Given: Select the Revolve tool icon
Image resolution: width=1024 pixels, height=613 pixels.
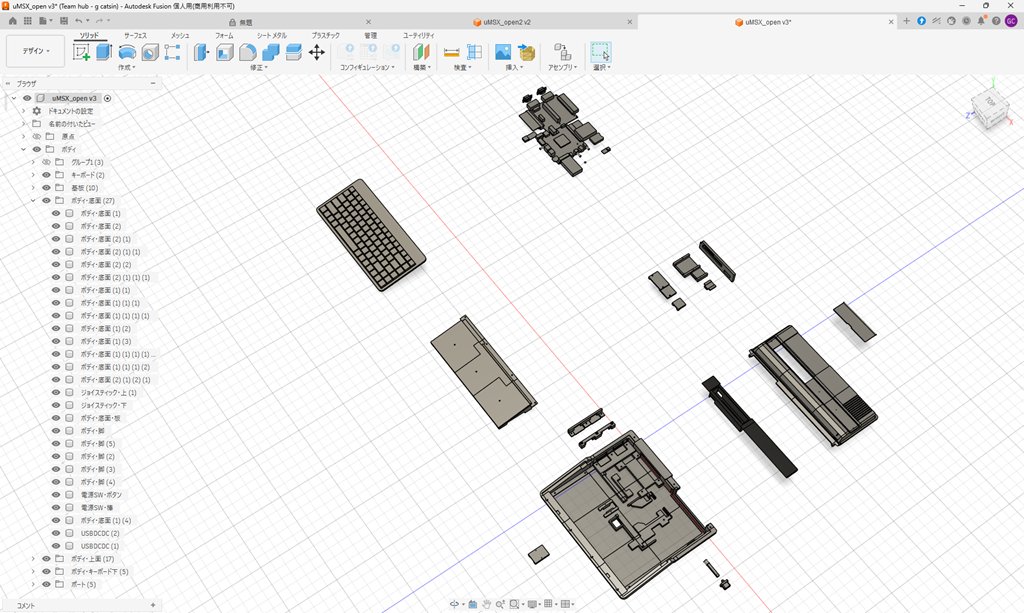Looking at the screenshot, I should (127, 52).
